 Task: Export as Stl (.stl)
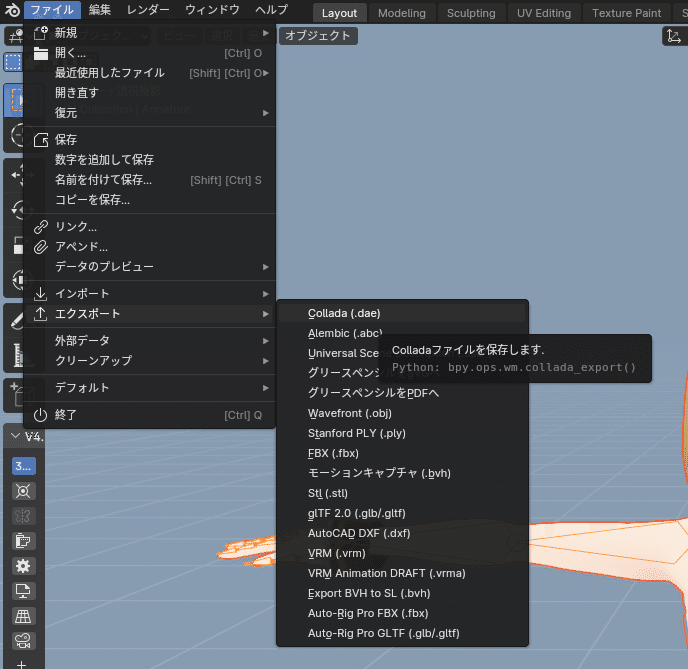[402, 494]
